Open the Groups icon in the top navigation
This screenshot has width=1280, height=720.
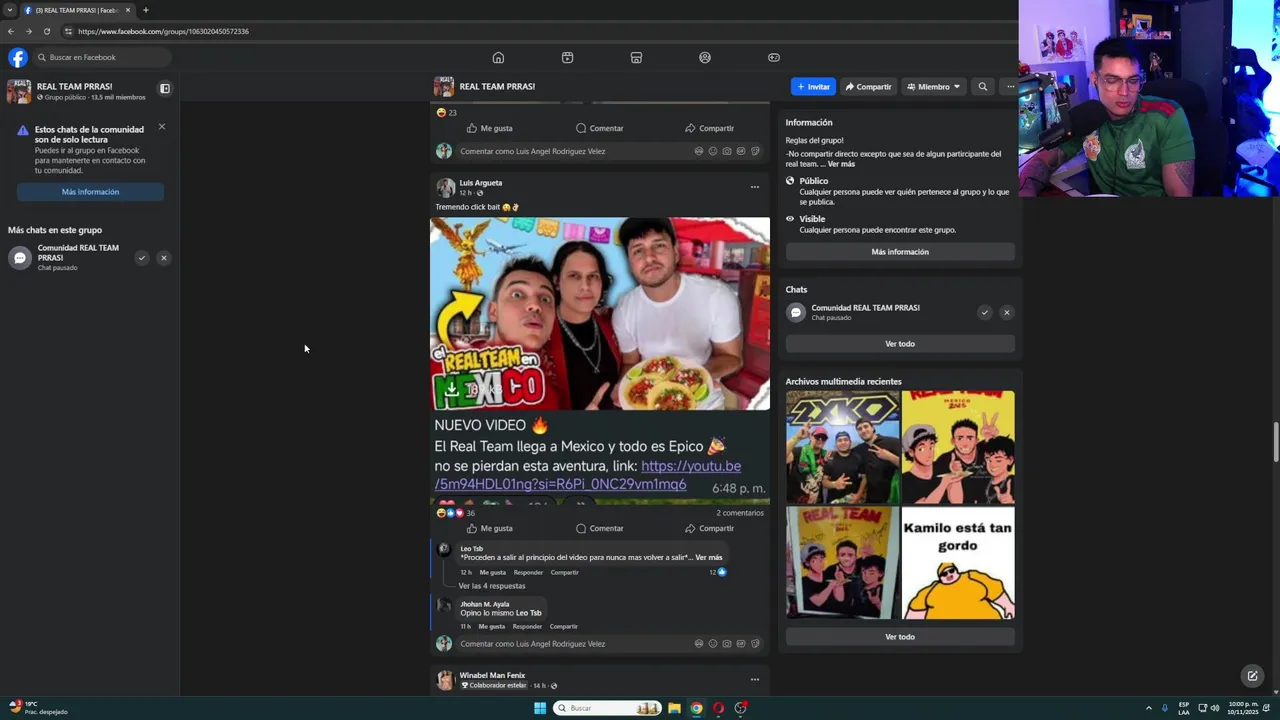705,57
